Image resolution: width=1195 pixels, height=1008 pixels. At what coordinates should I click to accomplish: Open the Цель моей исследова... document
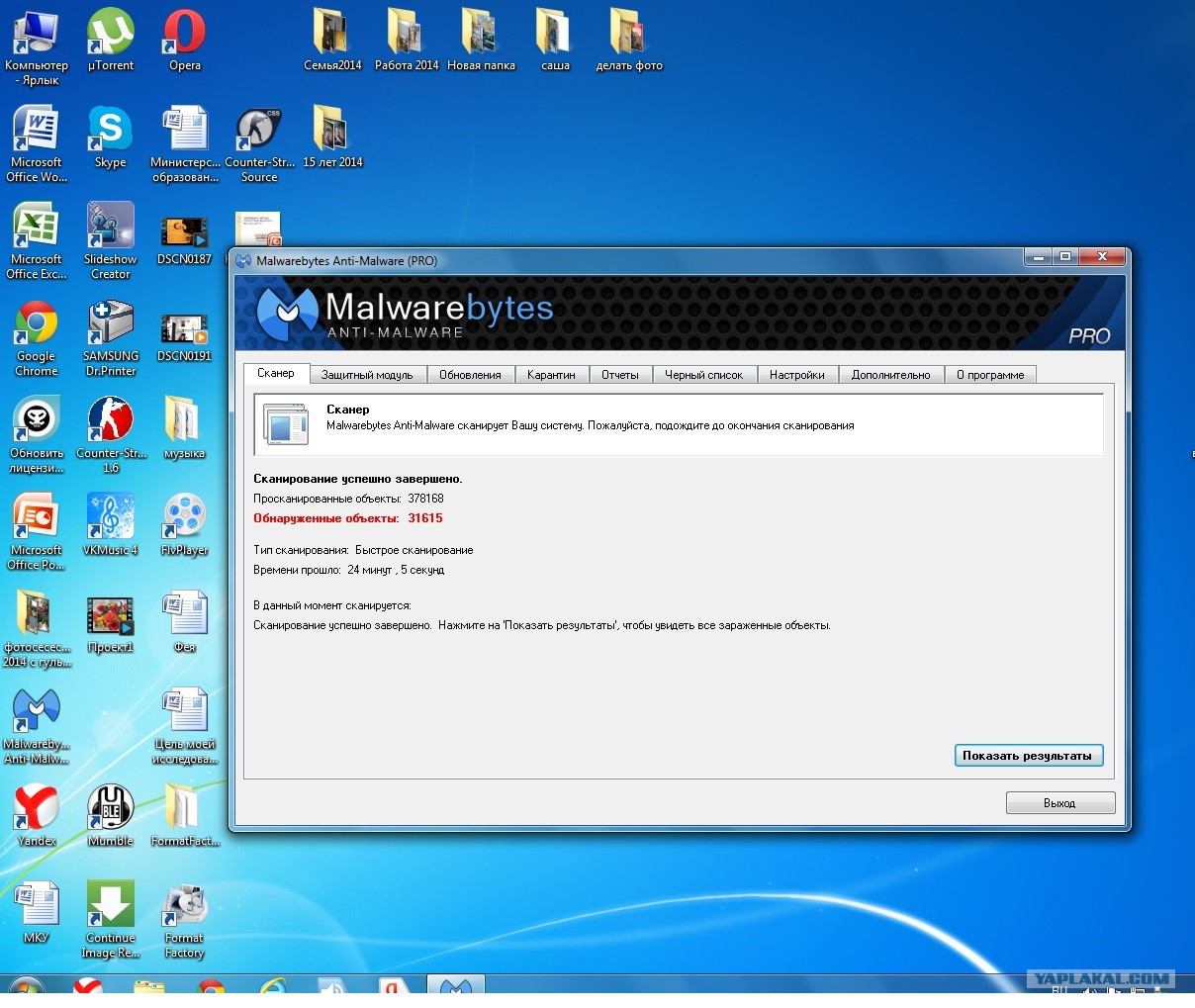[184, 725]
